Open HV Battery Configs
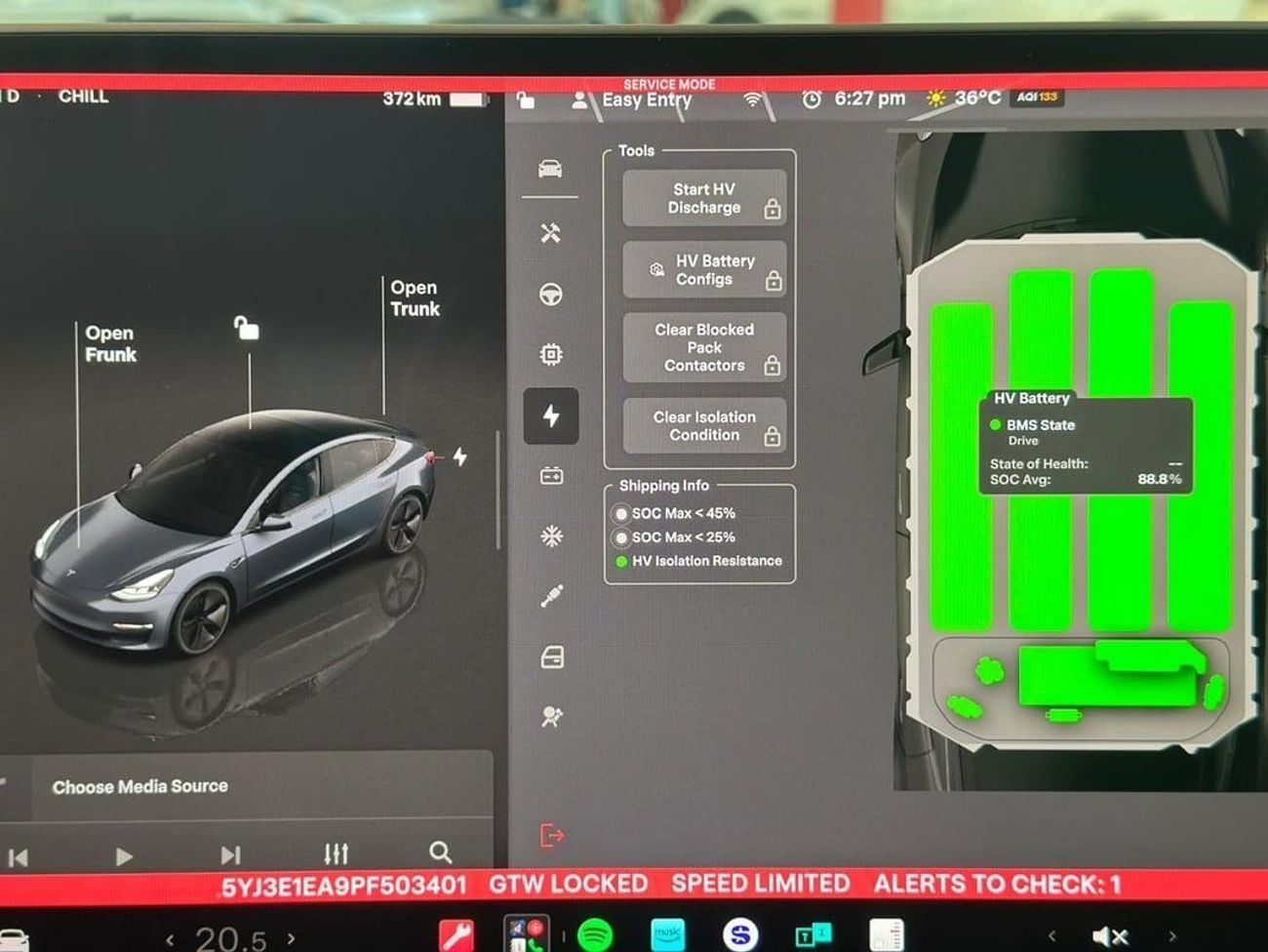The width and height of the screenshot is (1268, 952). [704, 270]
